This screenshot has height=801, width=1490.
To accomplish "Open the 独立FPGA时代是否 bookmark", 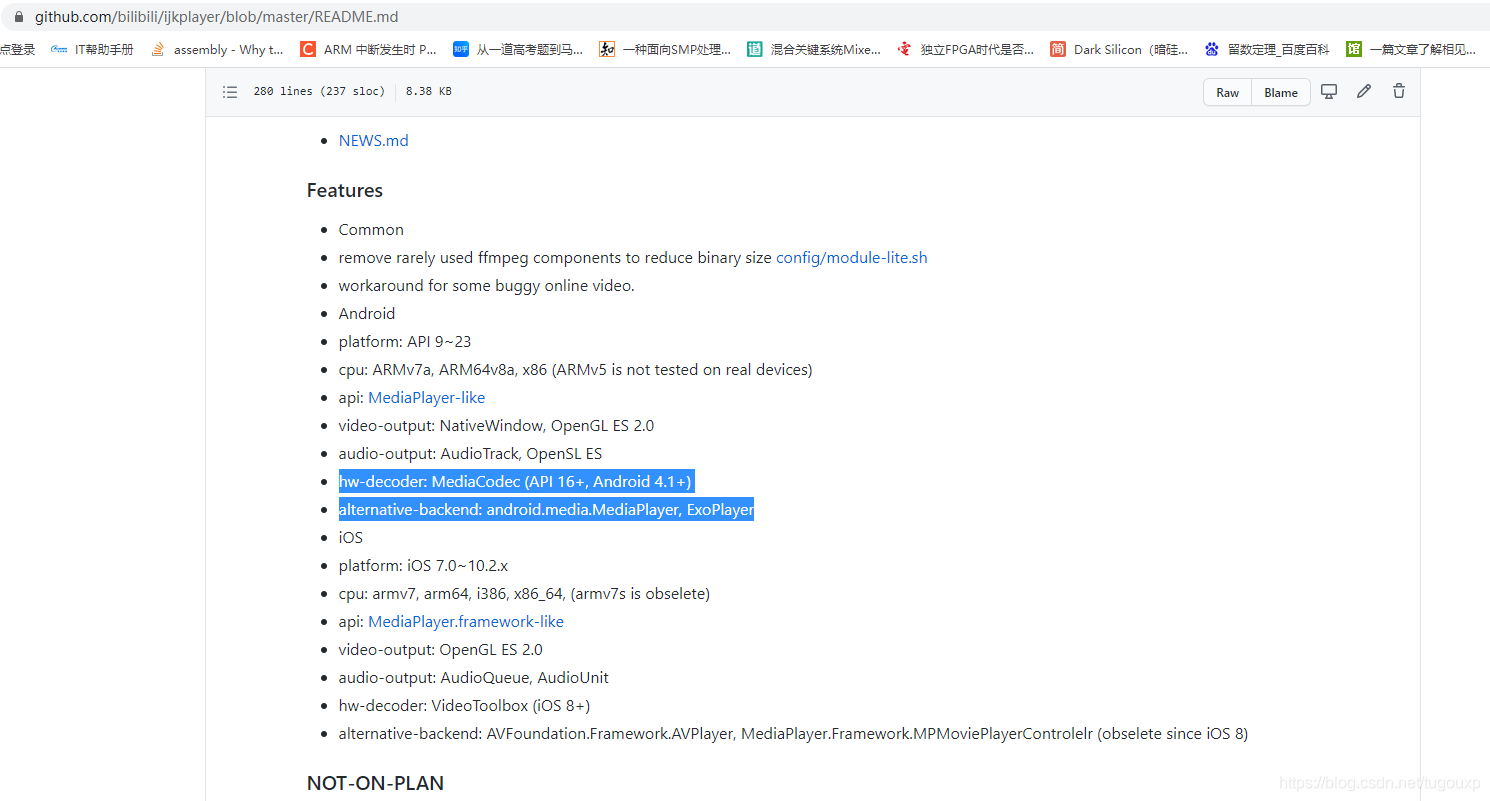I will tap(966, 49).
